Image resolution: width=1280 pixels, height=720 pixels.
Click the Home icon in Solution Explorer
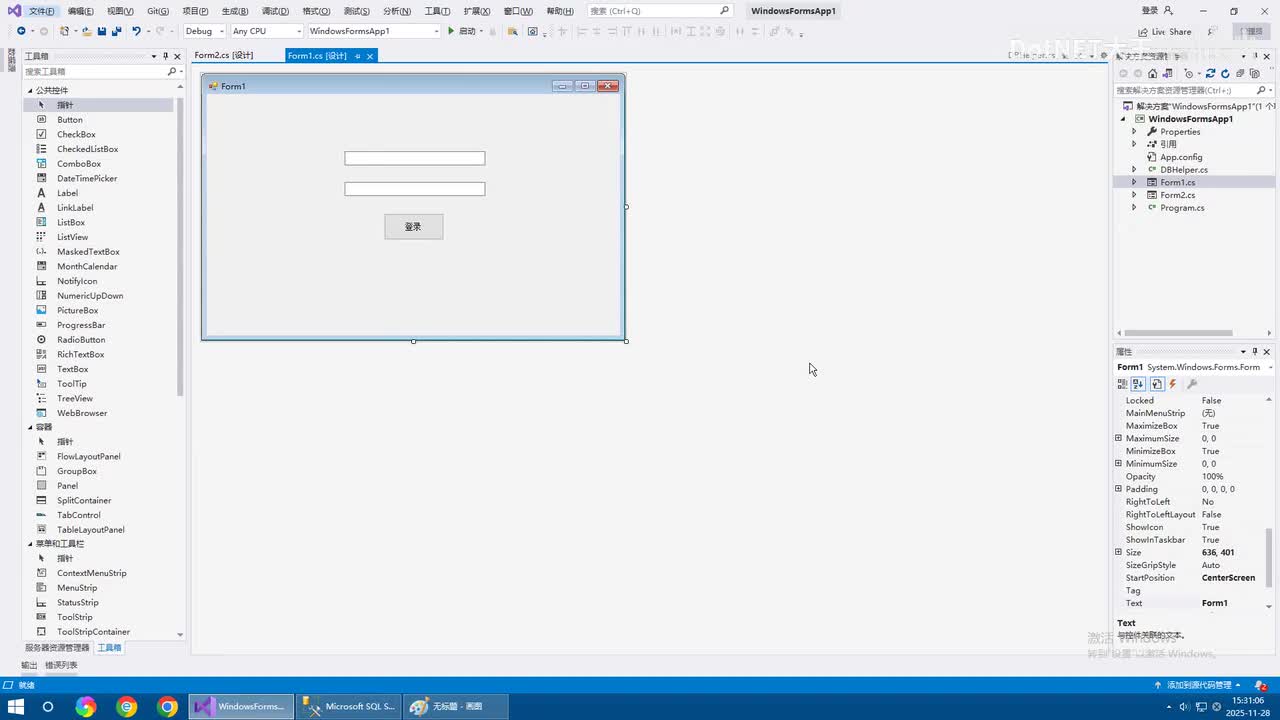(1153, 73)
